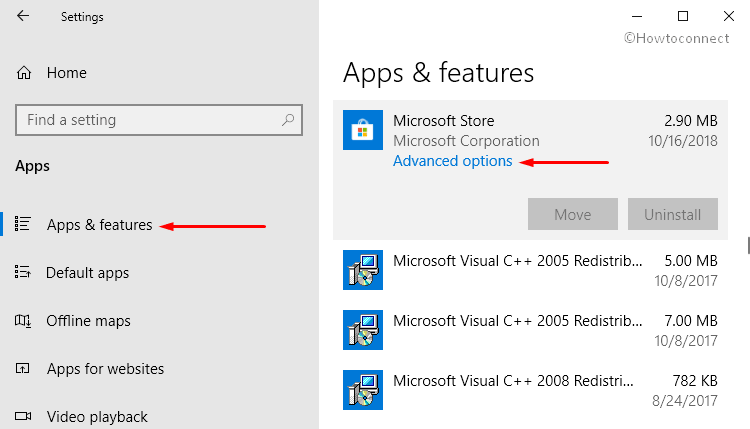Close the Settings window
Viewport: 750px width, 429px height.
pyautogui.click(x=728, y=16)
